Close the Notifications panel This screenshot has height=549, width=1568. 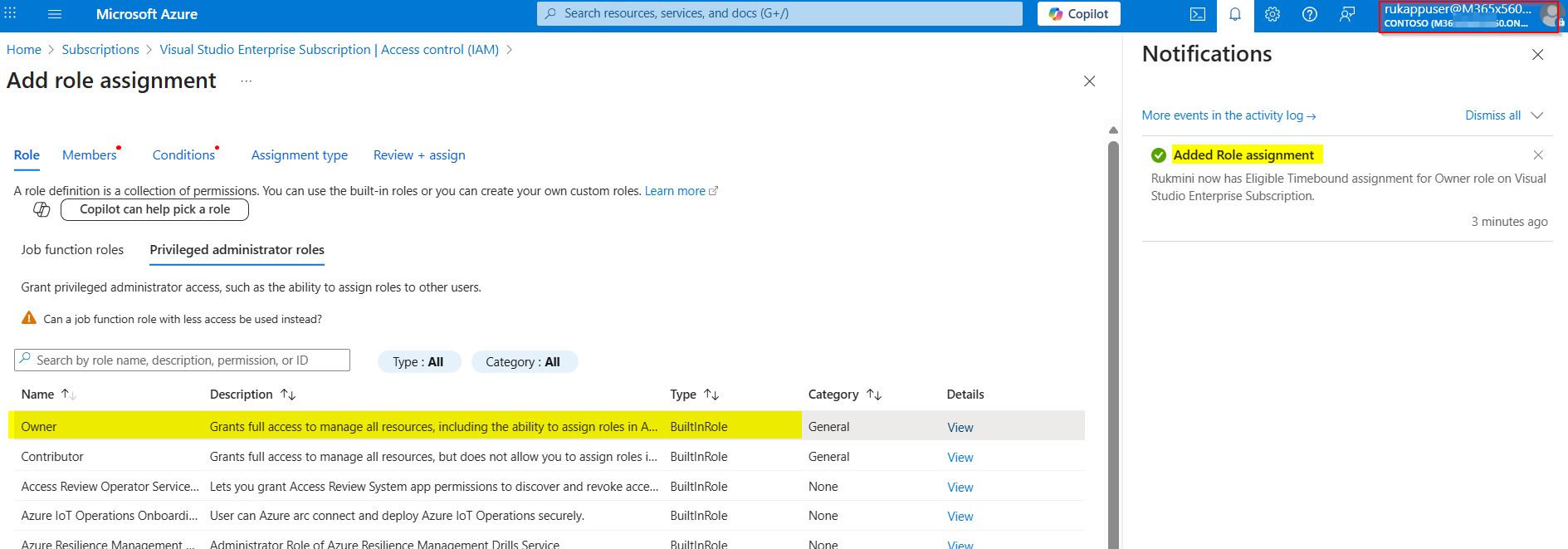[x=1538, y=55]
